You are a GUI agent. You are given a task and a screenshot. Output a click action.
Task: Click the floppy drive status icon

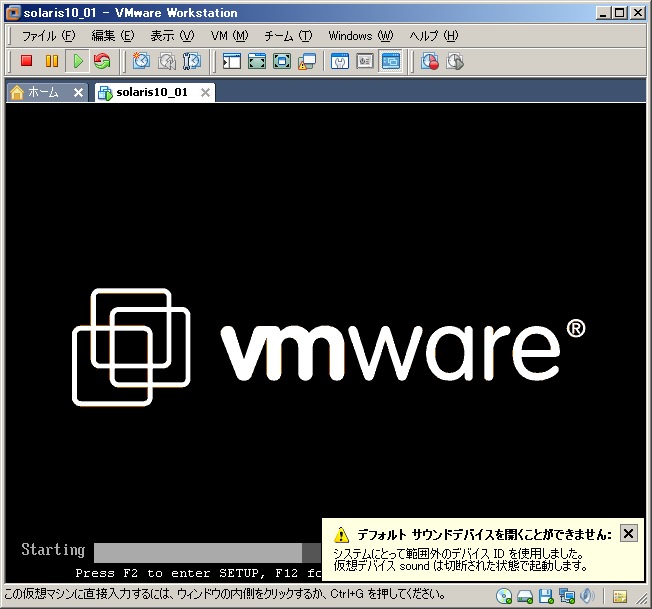coord(546,597)
